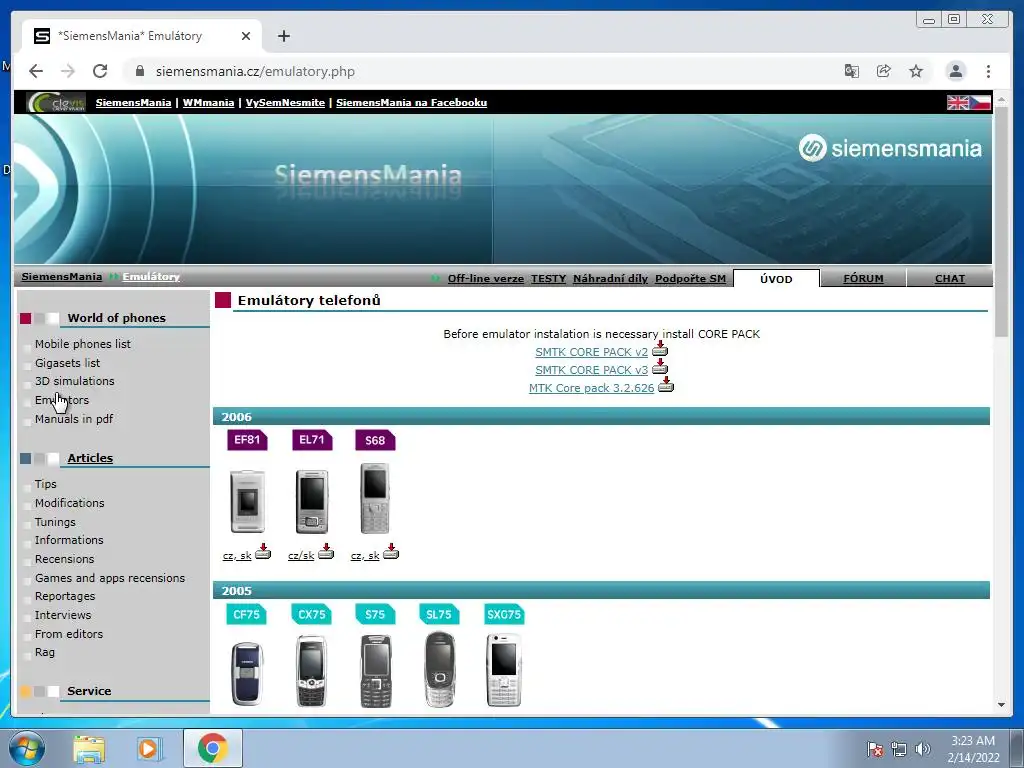Click the SXG75 phone thumbnail
The width and height of the screenshot is (1024, 768).
point(504,669)
